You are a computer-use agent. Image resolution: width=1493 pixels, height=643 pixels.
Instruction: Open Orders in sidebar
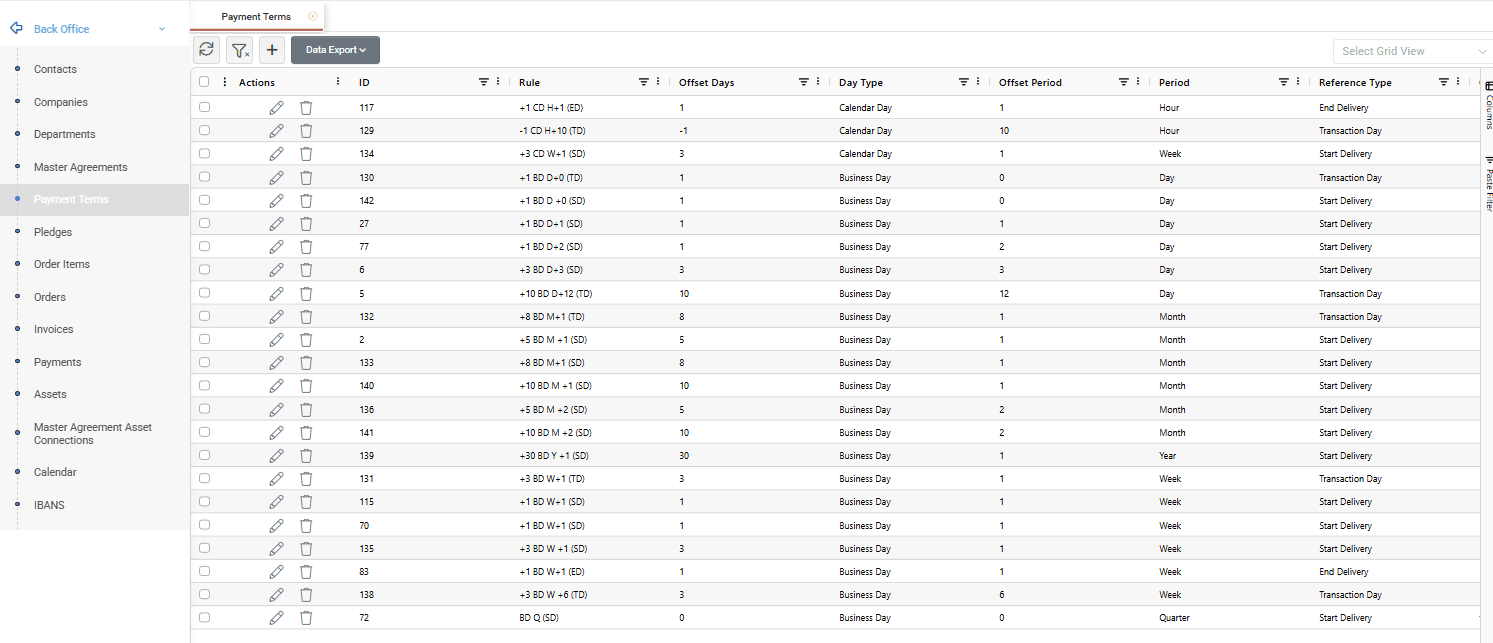click(x=50, y=297)
